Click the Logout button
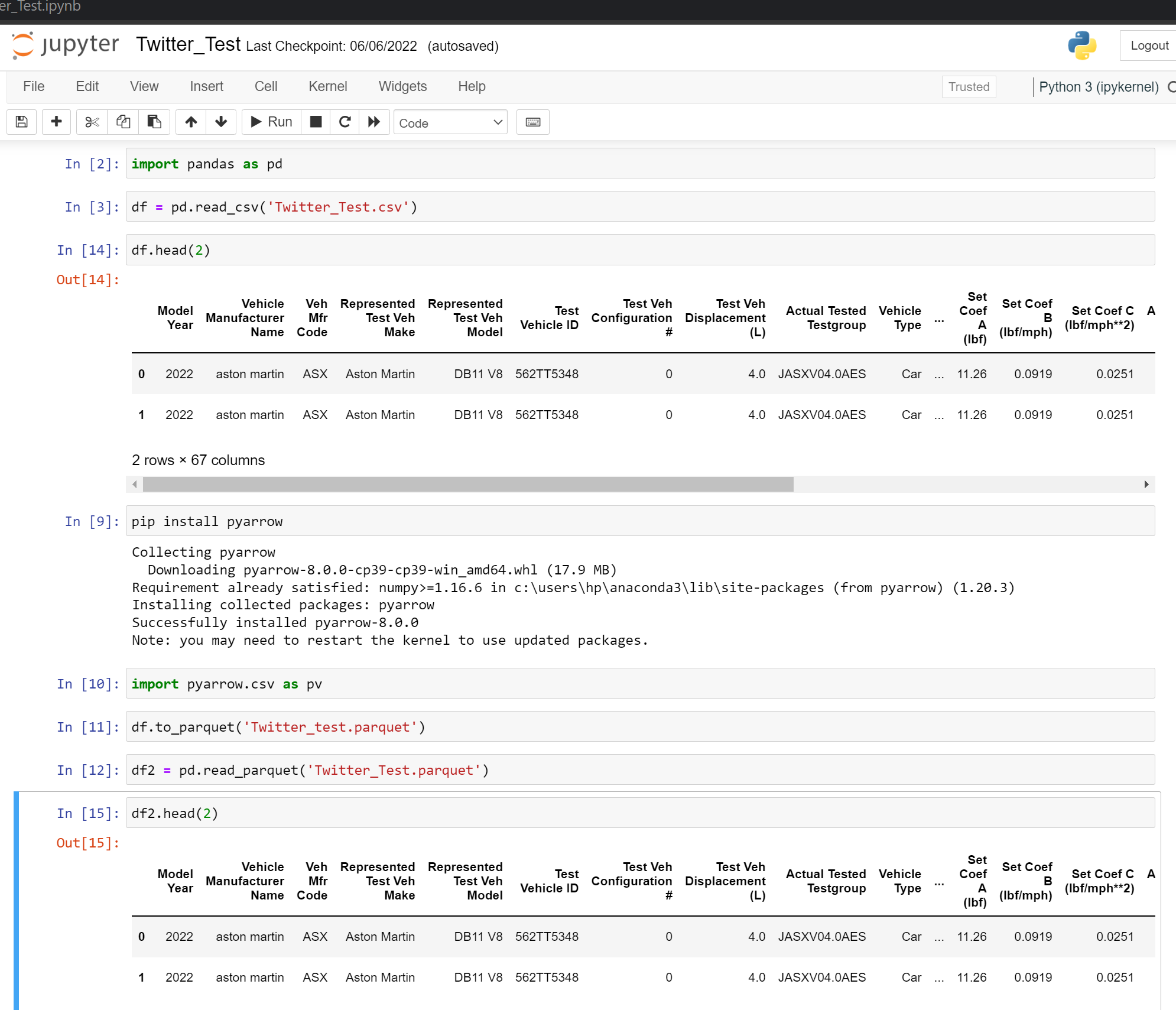 tap(1148, 46)
